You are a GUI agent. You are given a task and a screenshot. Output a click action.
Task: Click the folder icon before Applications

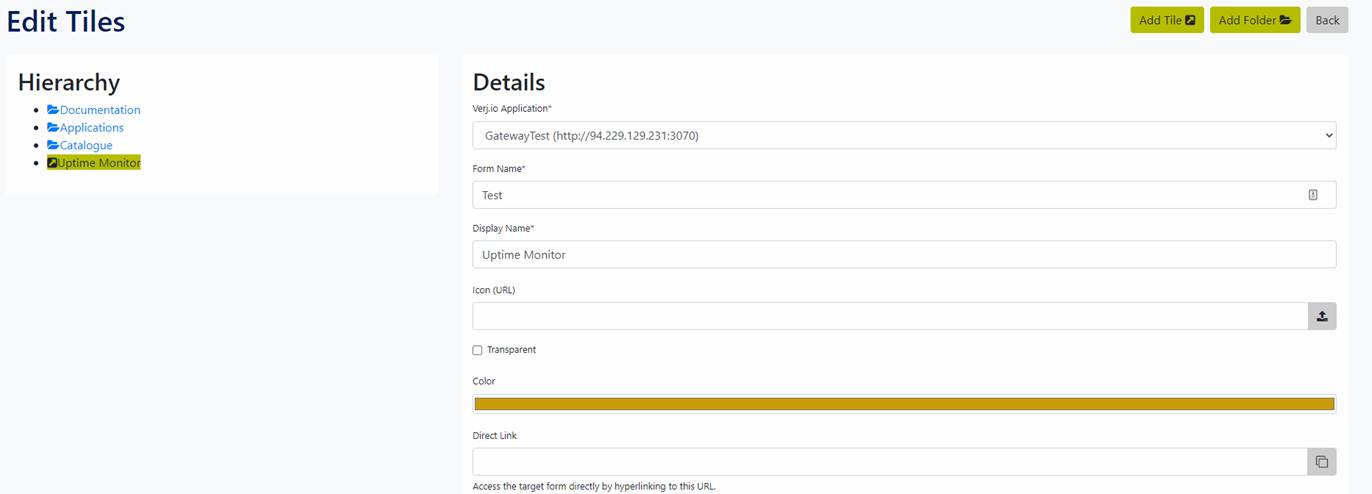tap(53, 128)
